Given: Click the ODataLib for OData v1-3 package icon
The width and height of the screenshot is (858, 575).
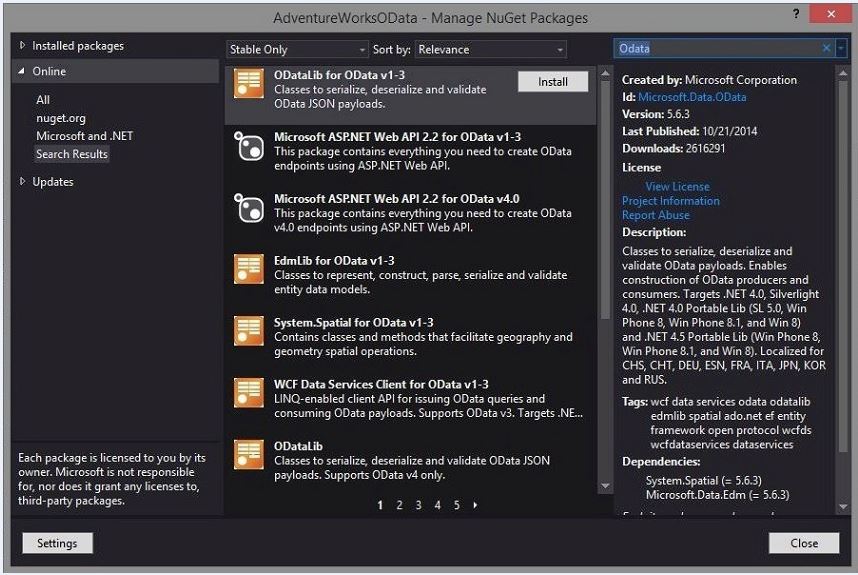Looking at the screenshot, I should click(x=249, y=84).
